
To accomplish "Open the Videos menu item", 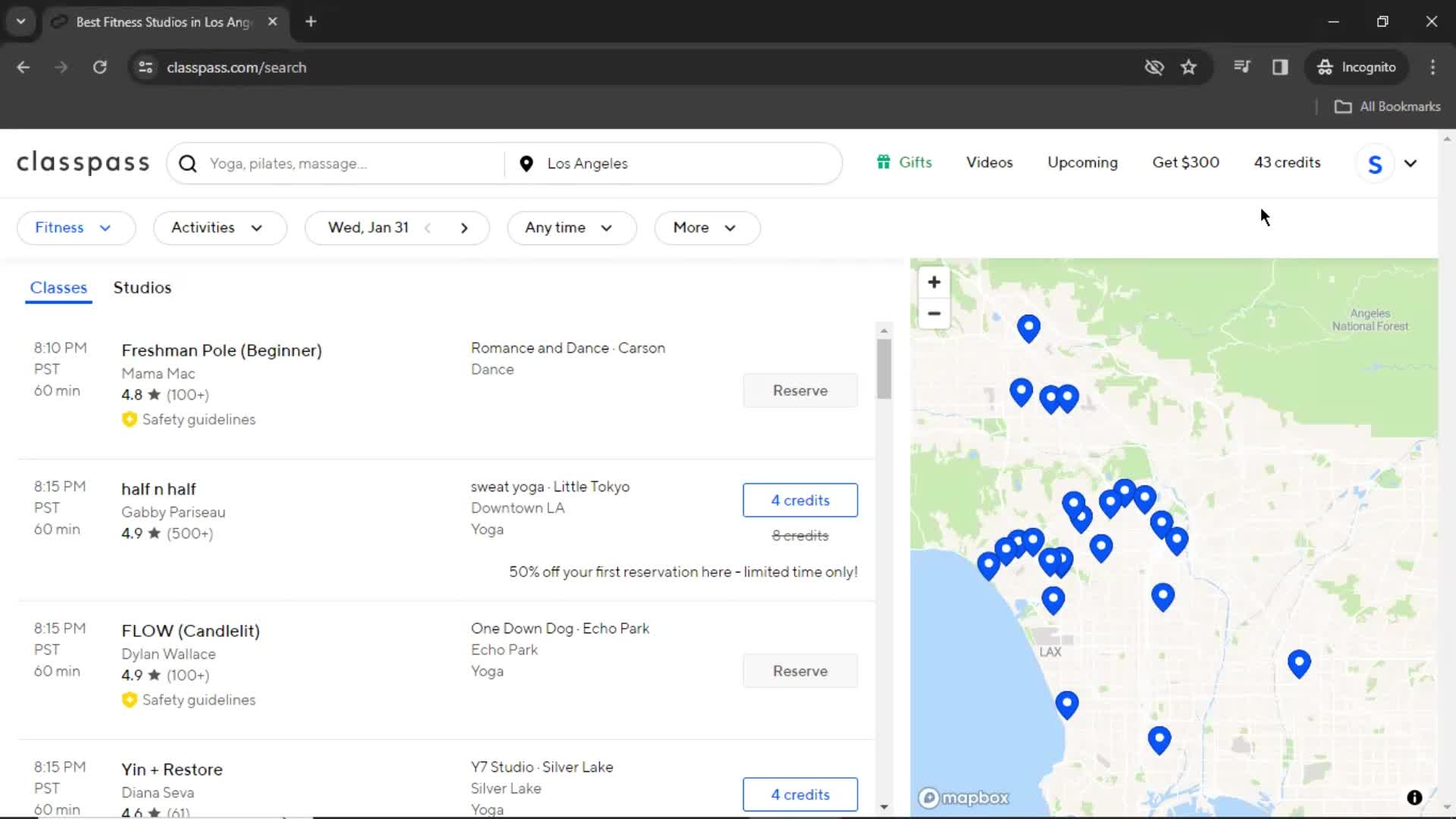I will (x=989, y=162).
